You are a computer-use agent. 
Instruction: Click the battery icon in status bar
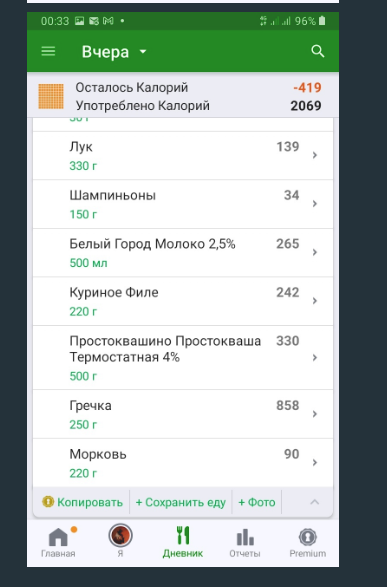322,21
